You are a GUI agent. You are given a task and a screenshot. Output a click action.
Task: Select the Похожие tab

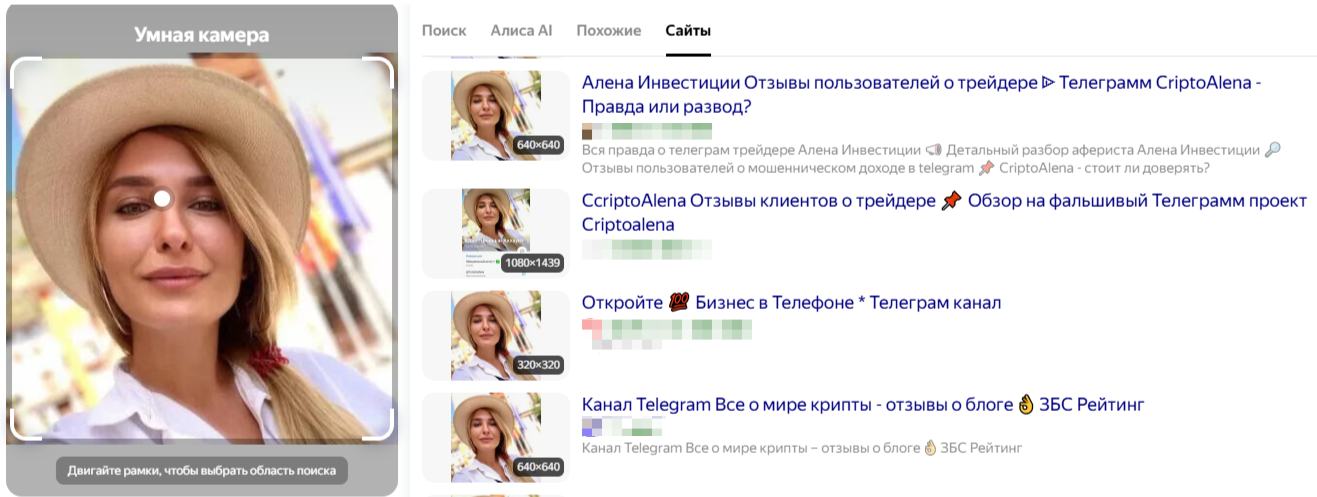point(609,30)
